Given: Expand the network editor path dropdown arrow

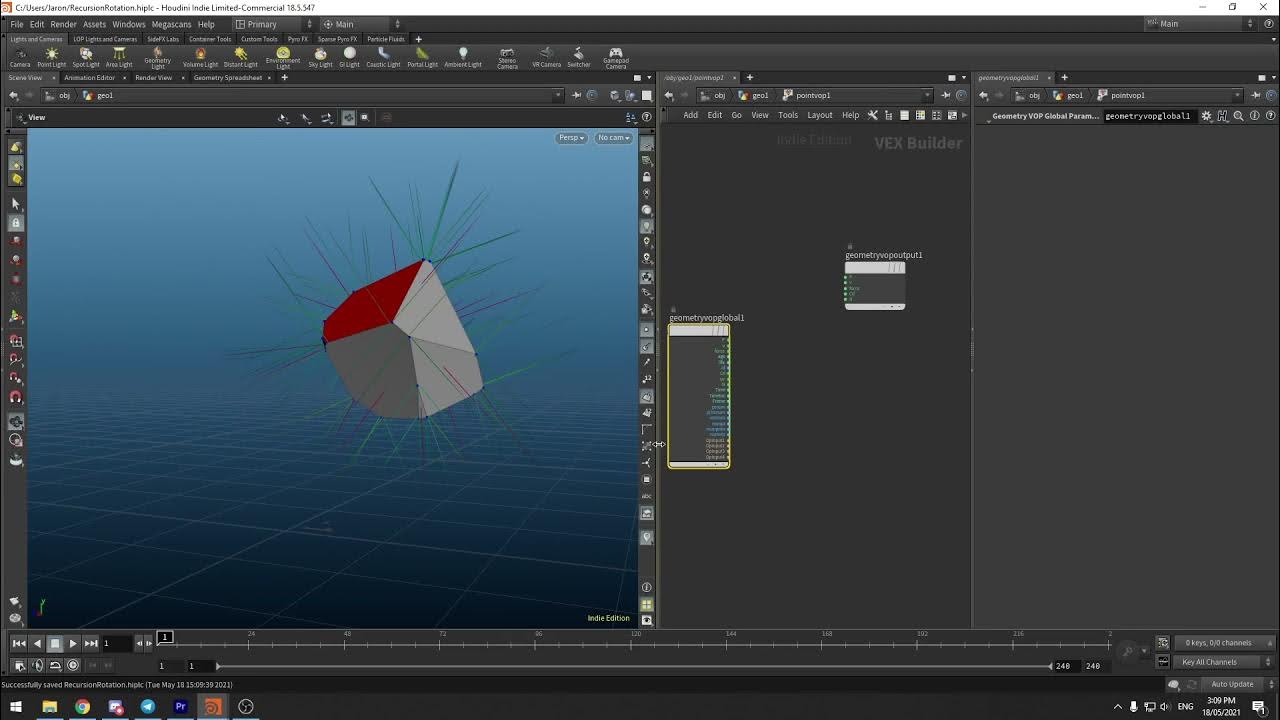Looking at the screenshot, I should click(x=928, y=95).
